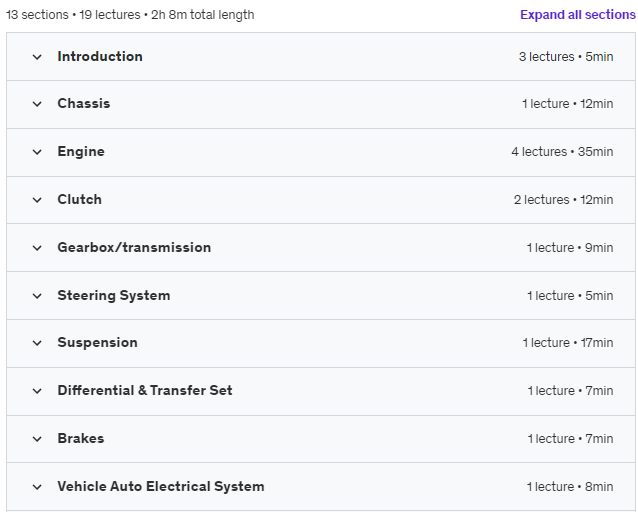The width and height of the screenshot is (638, 512).
Task: Click Expand all sections link
Action: (578, 15)
